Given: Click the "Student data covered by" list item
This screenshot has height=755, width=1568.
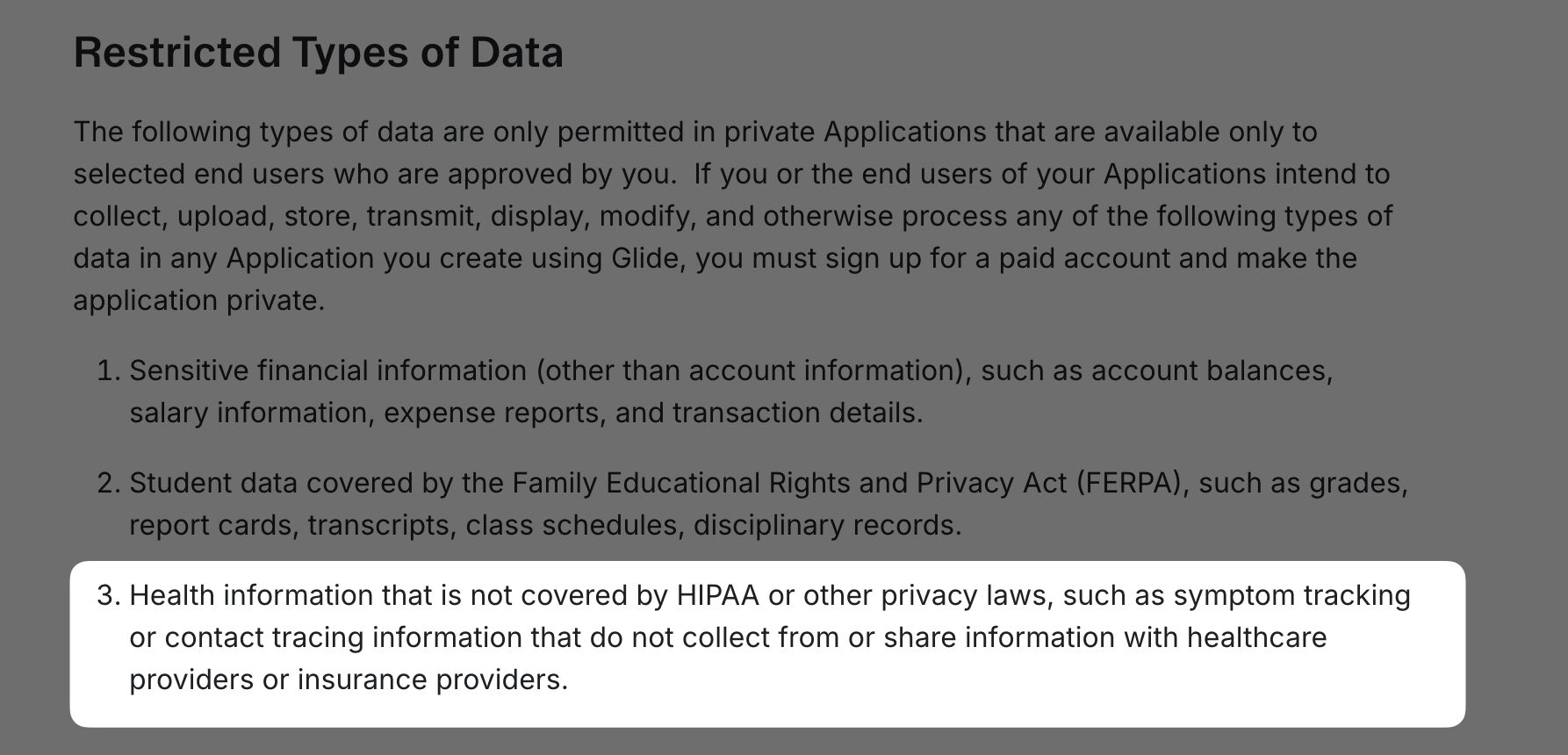Looking at the screenshot, I should click(x=768, y=504).
